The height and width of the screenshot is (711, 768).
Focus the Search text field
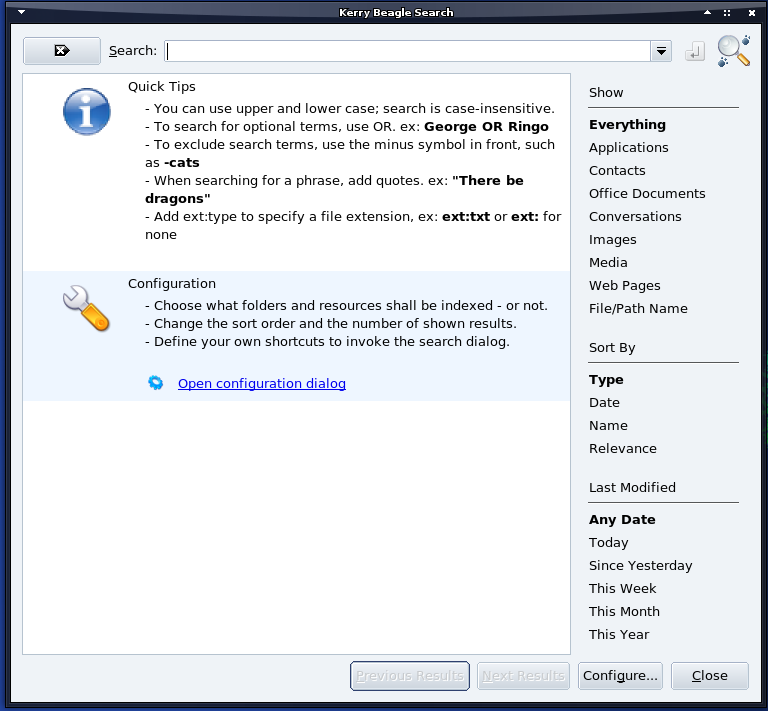click(408, 51)
